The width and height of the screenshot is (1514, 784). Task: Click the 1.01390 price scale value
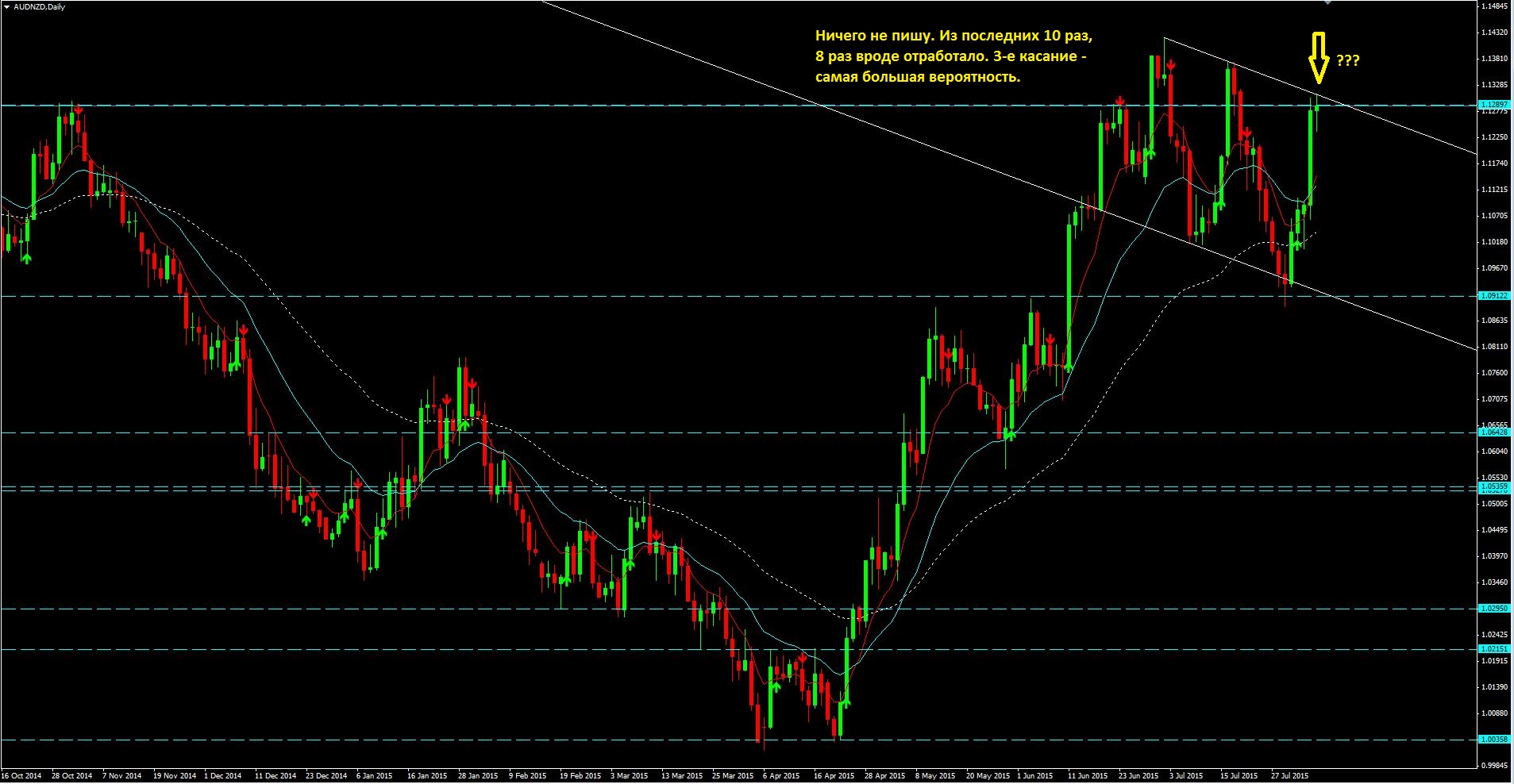(1495, 687)
